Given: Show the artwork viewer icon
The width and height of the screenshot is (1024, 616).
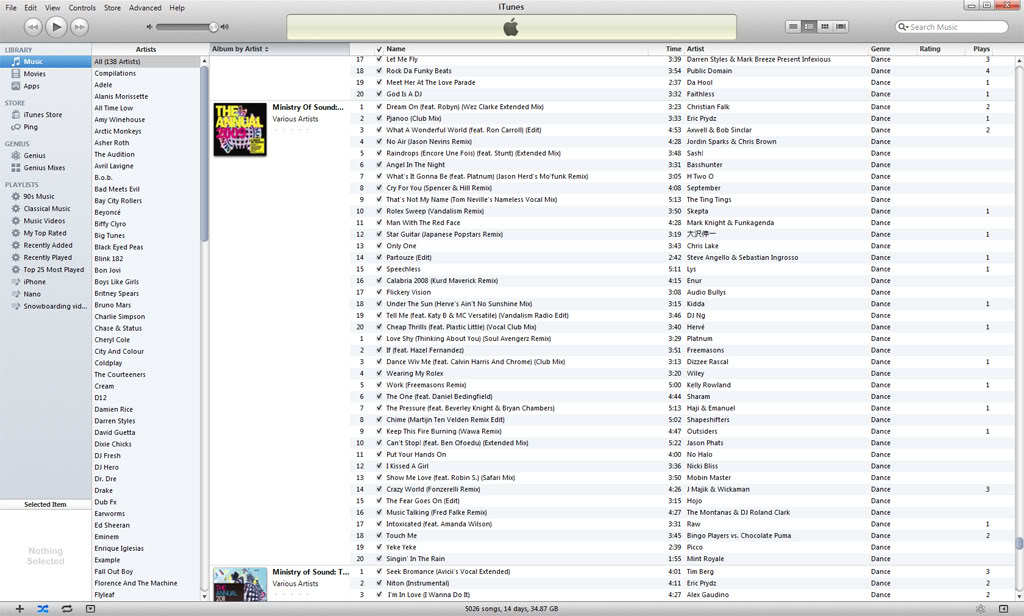Looking at the screenshot, I should 90,607.
